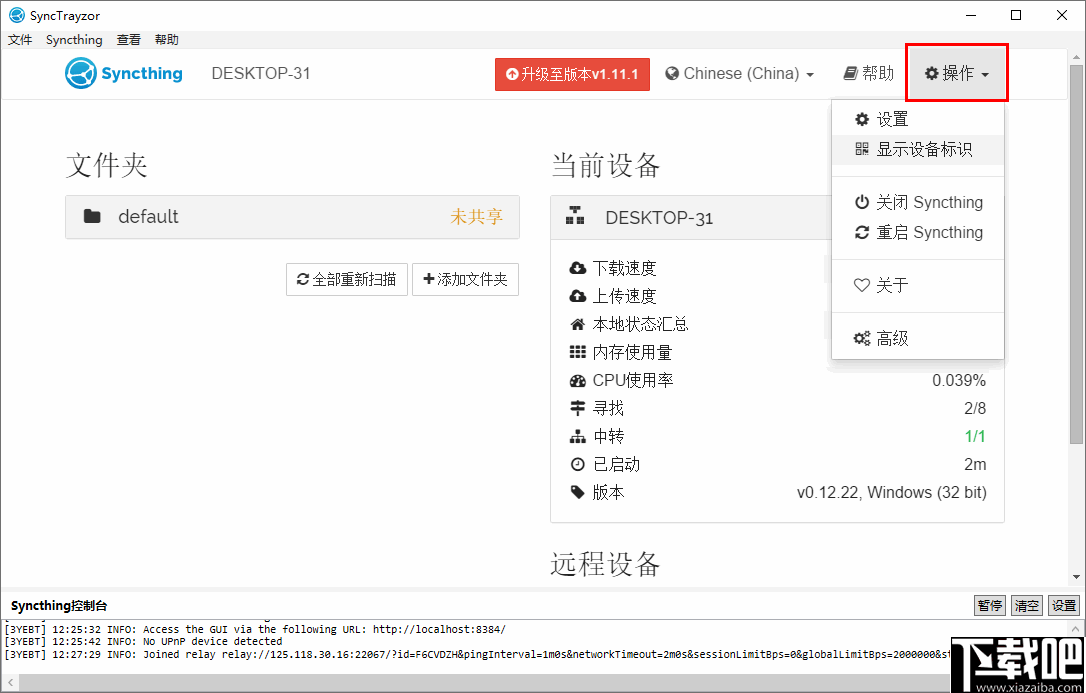Screen dimensions: 1086x693
Task: Click the red 升级至版本v1.11.1 button
Action: pos(572,73)
